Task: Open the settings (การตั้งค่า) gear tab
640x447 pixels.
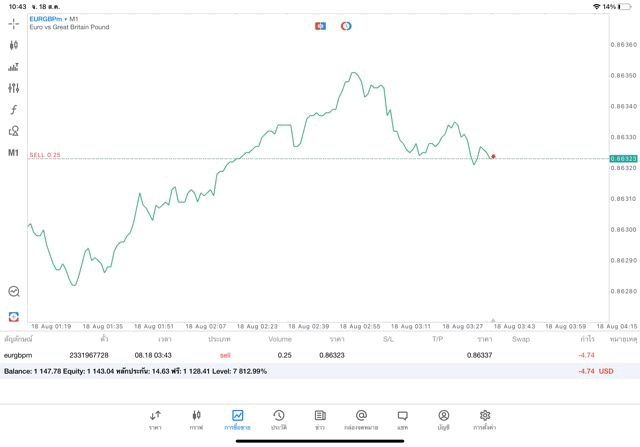Action: pyautogui.click(x=485, y=419)
